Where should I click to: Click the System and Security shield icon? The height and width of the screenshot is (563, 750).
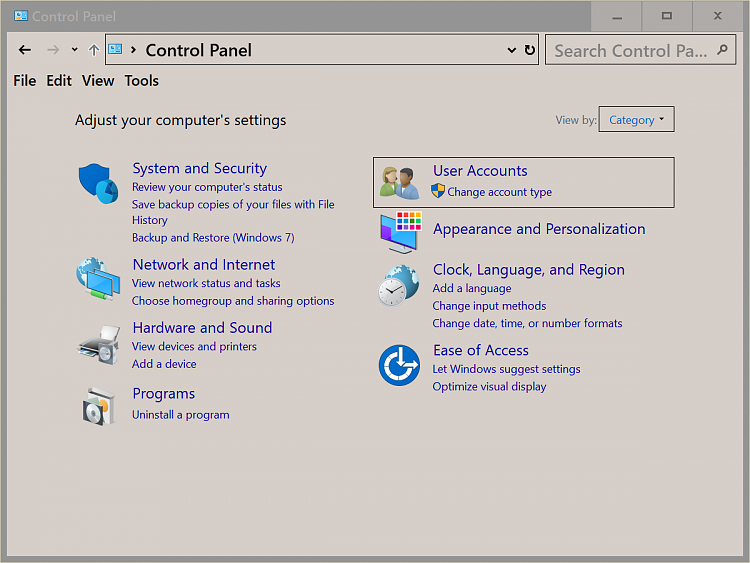click(99, 184)
